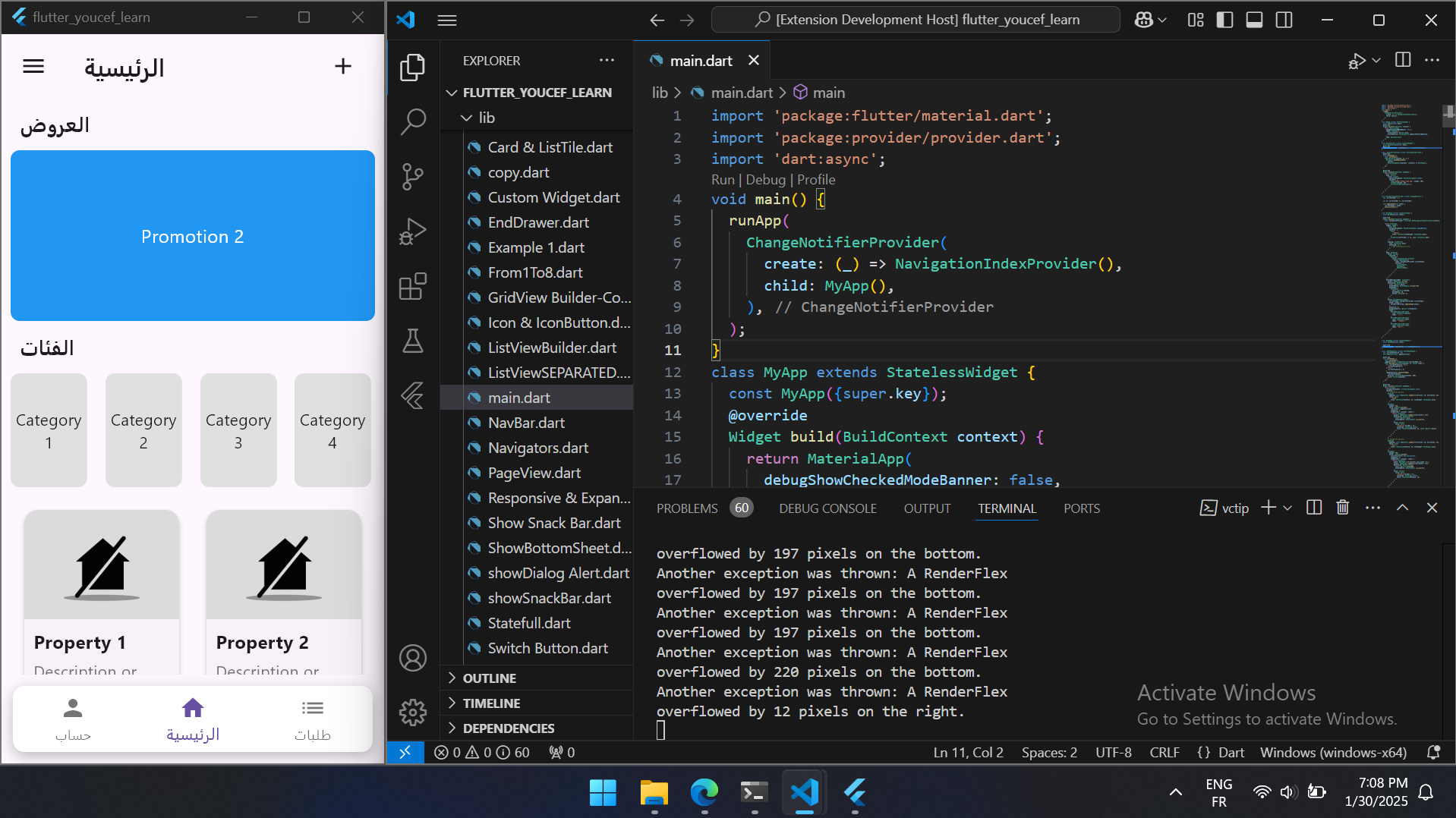Click the run/debug icon in editor toolbar

coord(1357,61)
